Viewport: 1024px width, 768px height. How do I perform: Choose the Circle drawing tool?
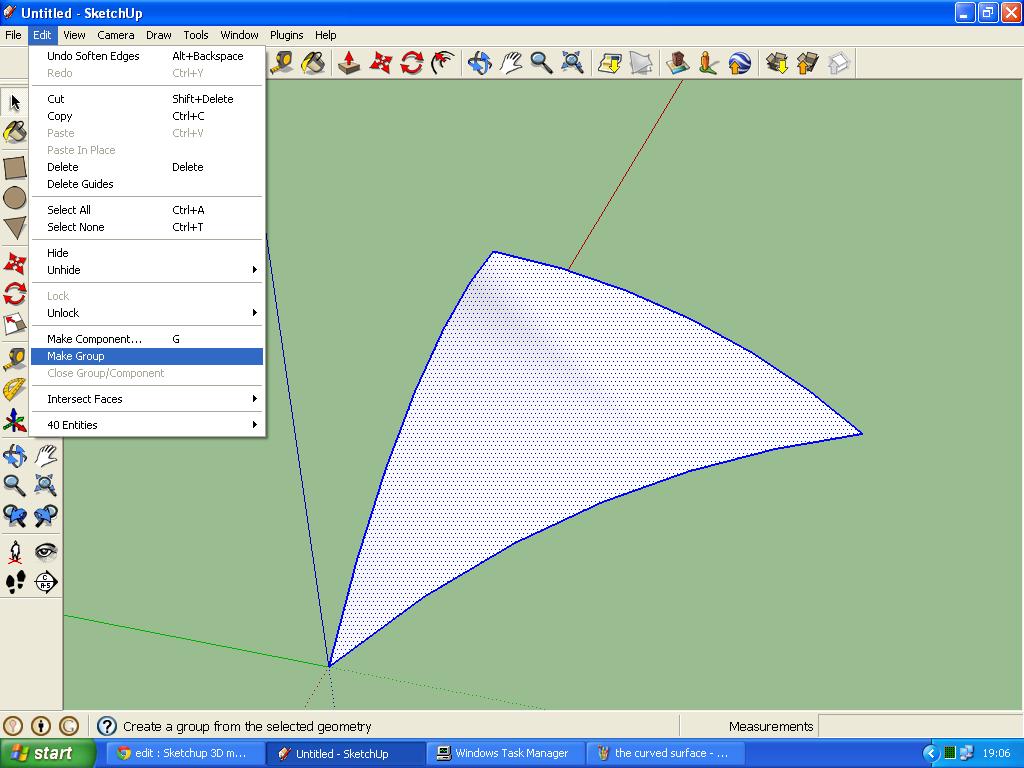click(14, 197)
